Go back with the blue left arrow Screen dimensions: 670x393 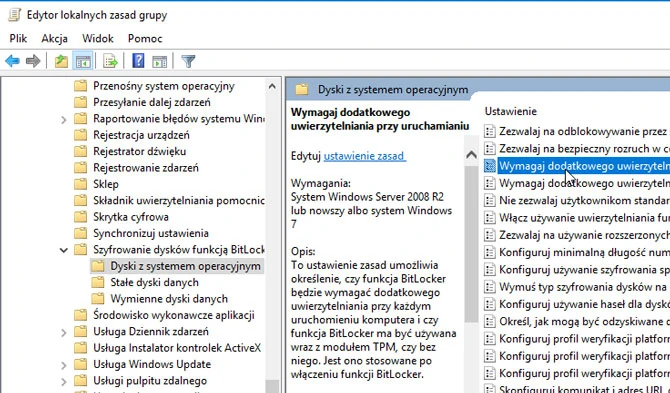12,61
